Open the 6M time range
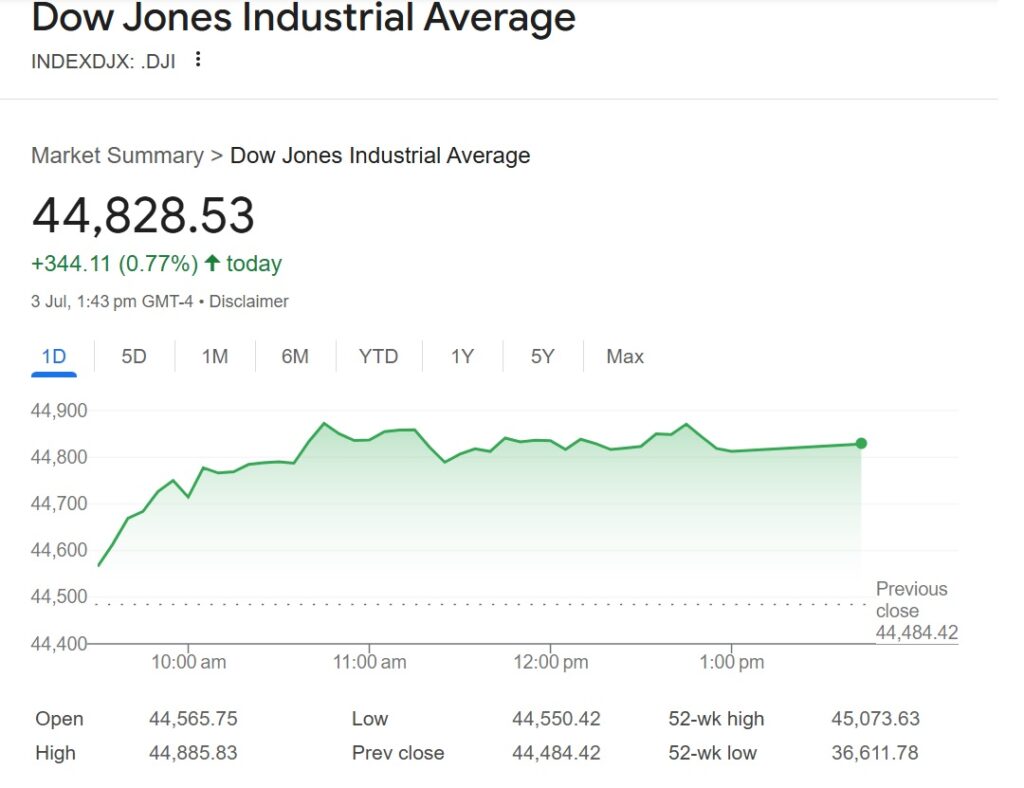This screenshot has height=788, width=1024. click(295, 356)
